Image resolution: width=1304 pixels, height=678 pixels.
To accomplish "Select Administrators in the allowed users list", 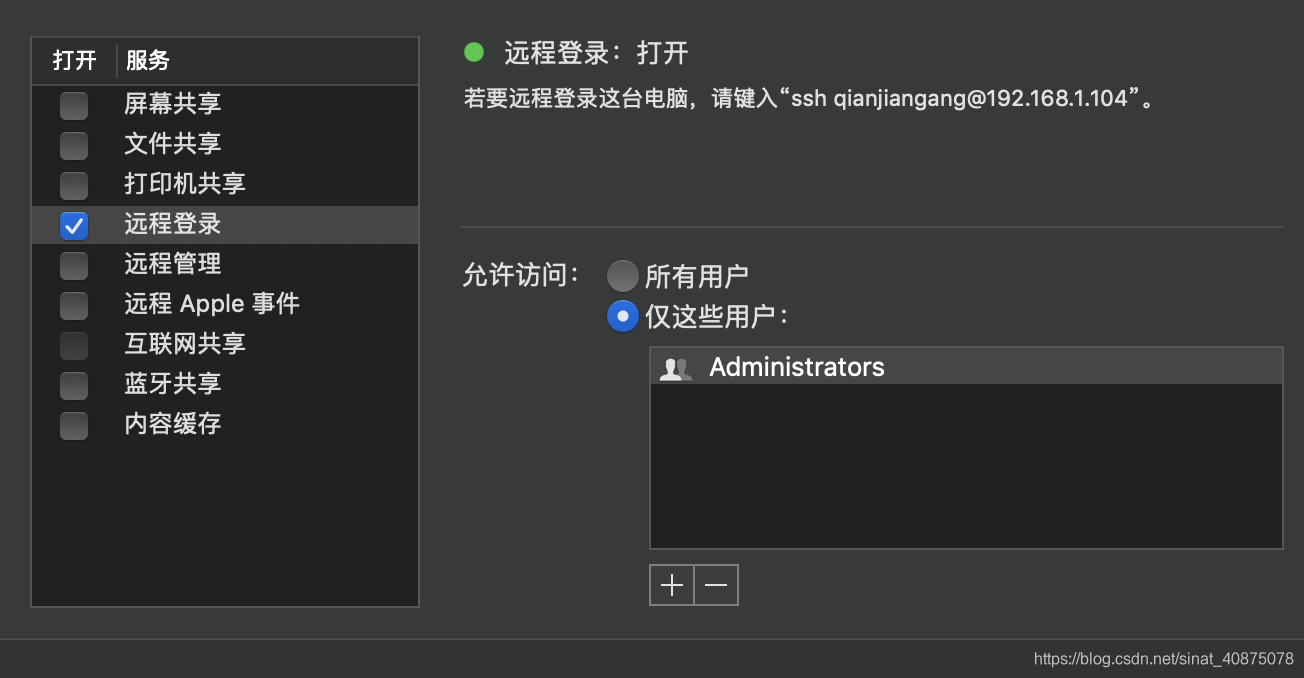I will click(x=796, y=366).
